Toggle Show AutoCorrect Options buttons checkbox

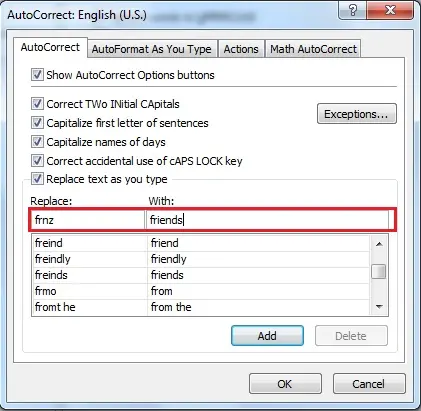coord(37,75)
